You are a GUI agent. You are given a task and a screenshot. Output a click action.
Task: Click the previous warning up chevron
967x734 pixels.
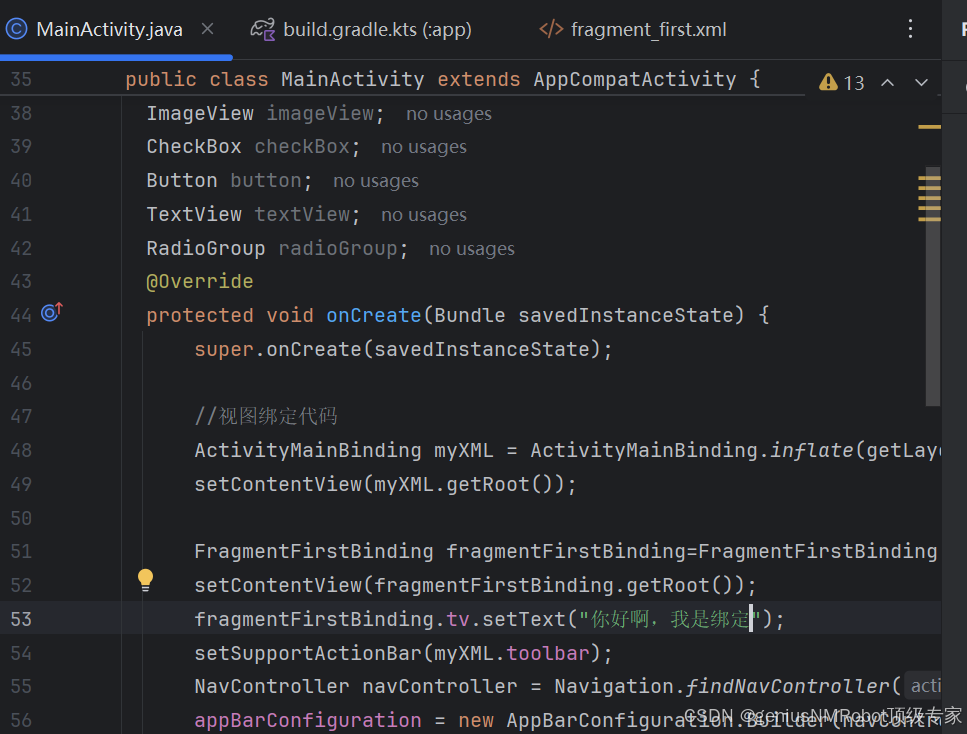[888, 83]
